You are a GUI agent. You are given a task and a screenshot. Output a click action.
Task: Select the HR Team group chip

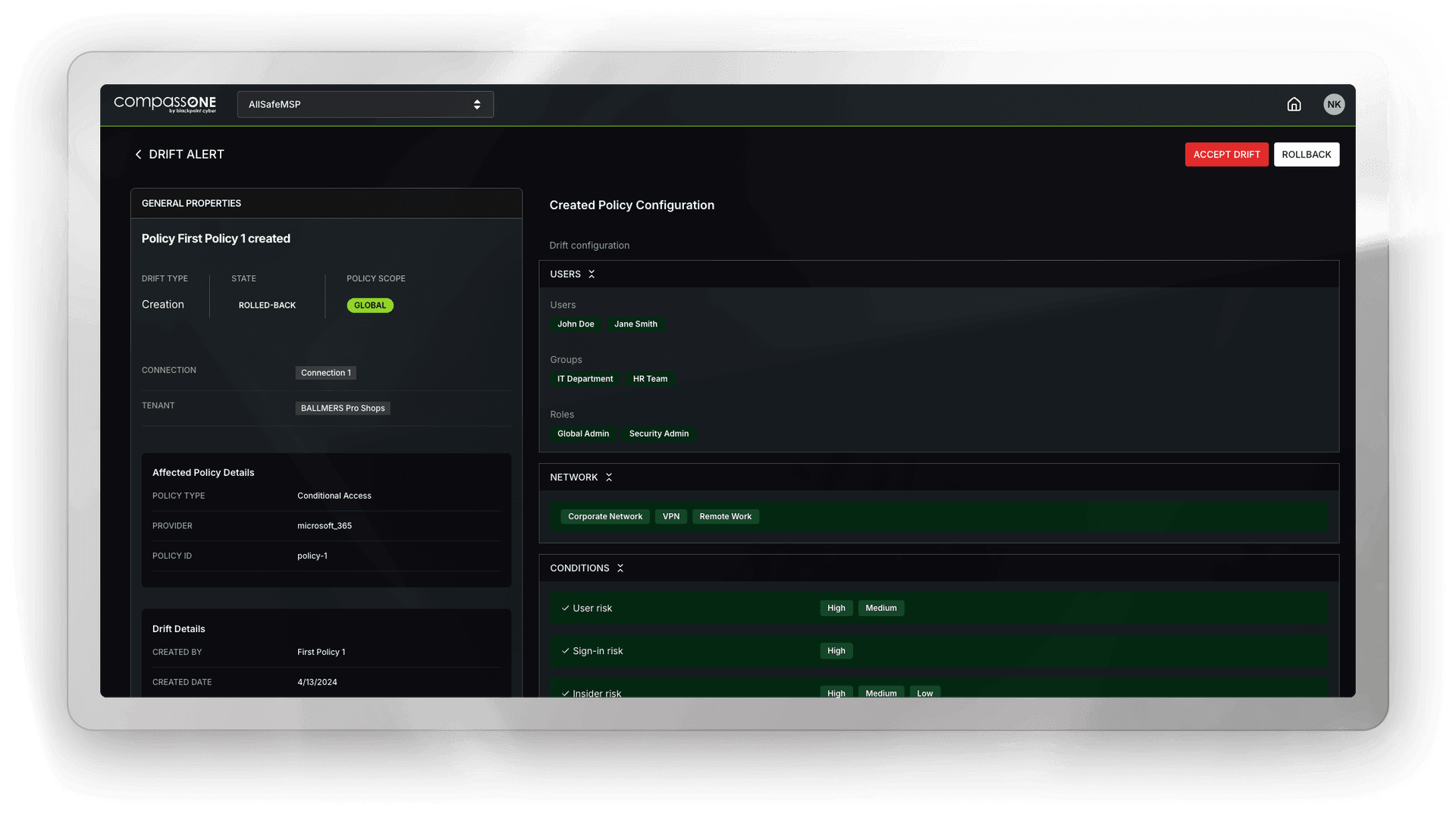point(650,378)
